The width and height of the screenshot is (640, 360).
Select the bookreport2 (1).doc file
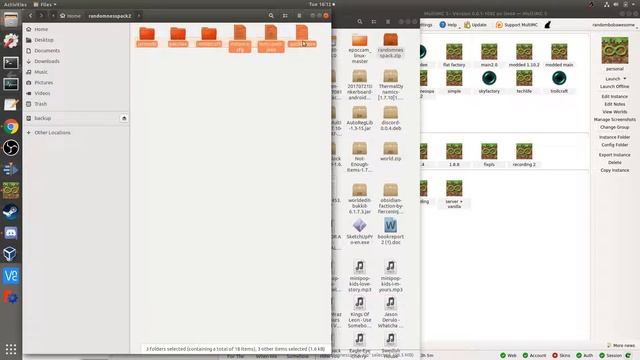point(391,231)
